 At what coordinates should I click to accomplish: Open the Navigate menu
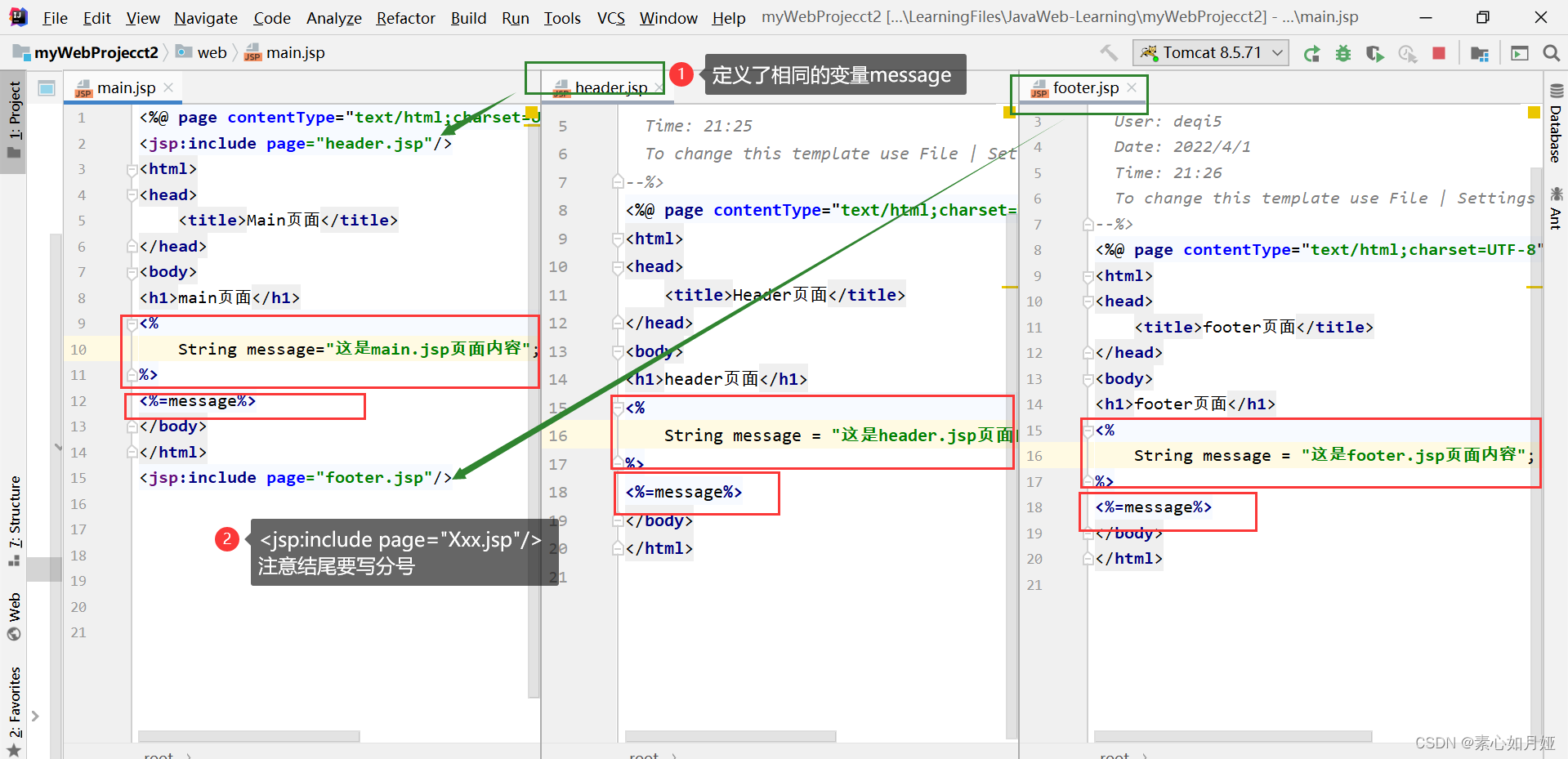tap(206, 18)
